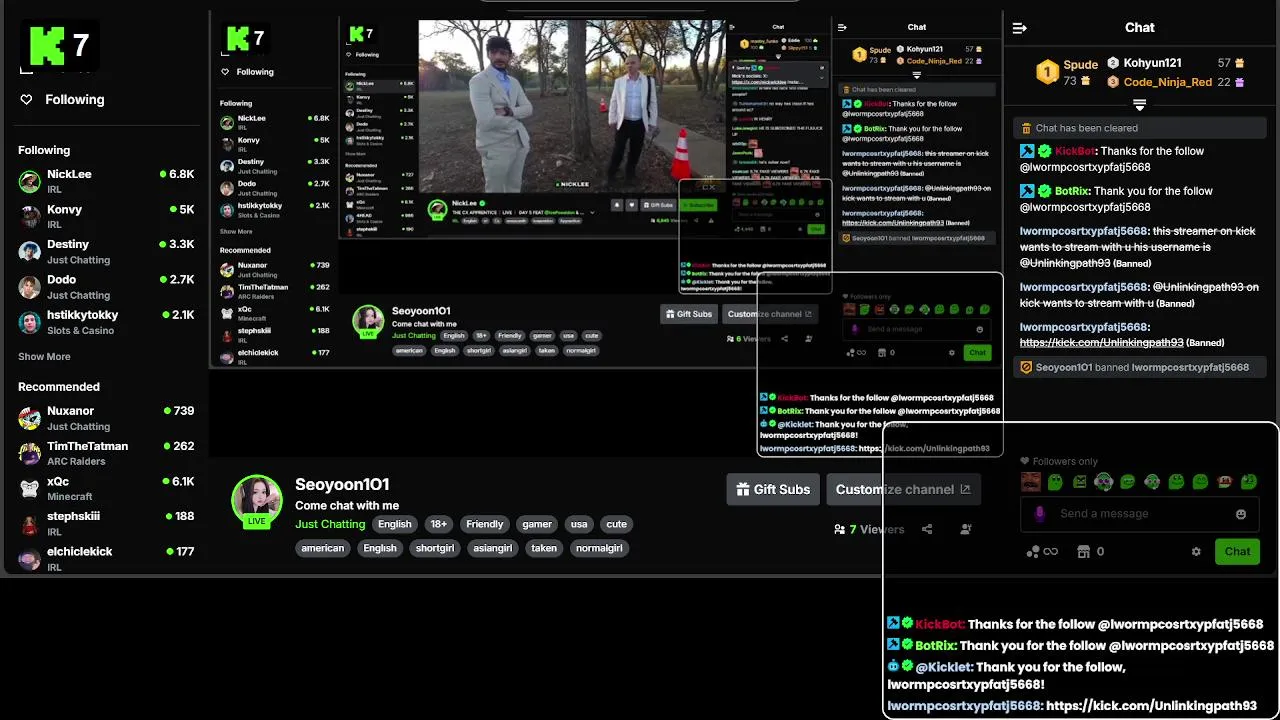This screenshot has width=1280, height=720.
Task: Open Nuxanor recommended channel
Action: pos(106,418)
